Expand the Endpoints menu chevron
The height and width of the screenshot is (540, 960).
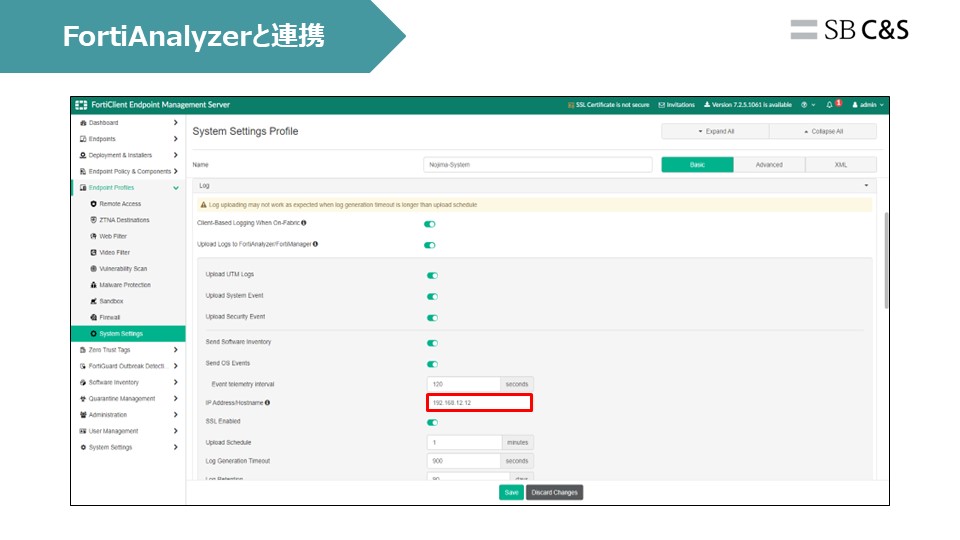(176, 139)
